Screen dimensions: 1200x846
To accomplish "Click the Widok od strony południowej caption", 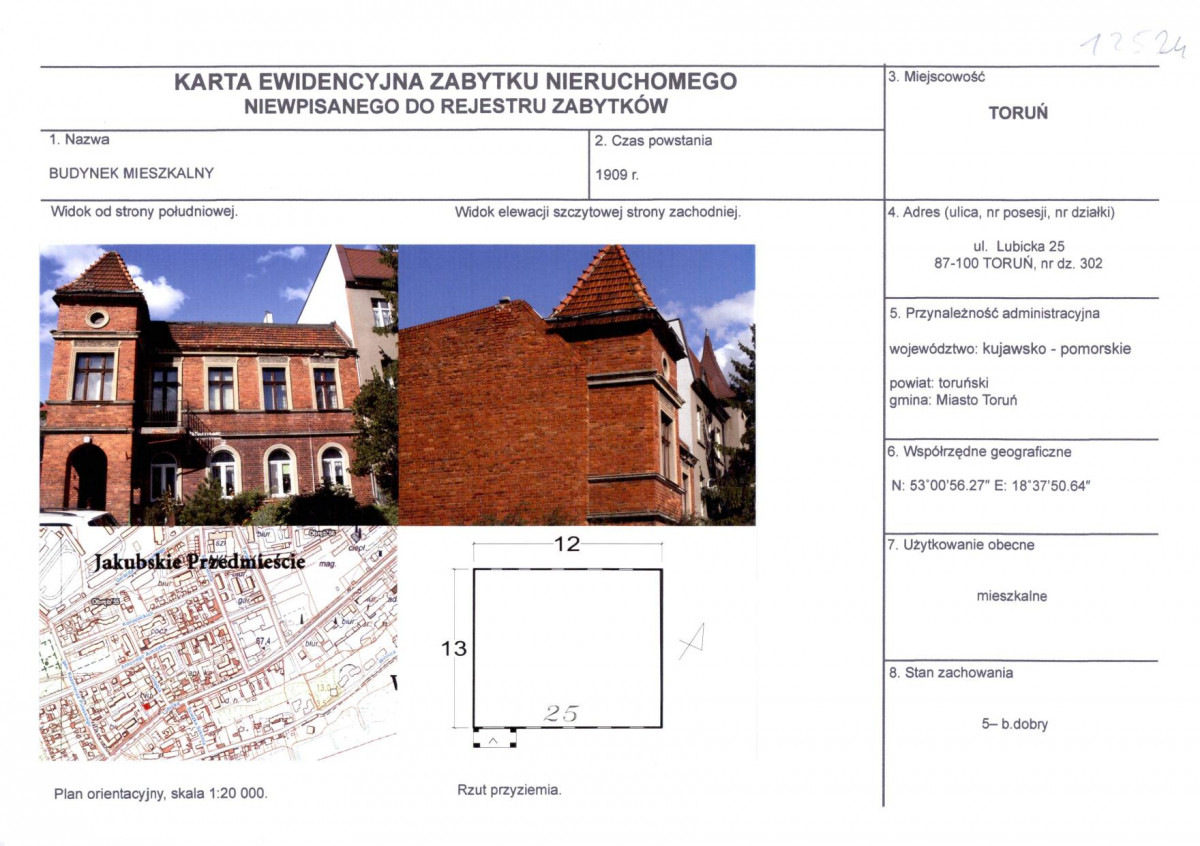I will pyautogui.click(x=144, y=211).
